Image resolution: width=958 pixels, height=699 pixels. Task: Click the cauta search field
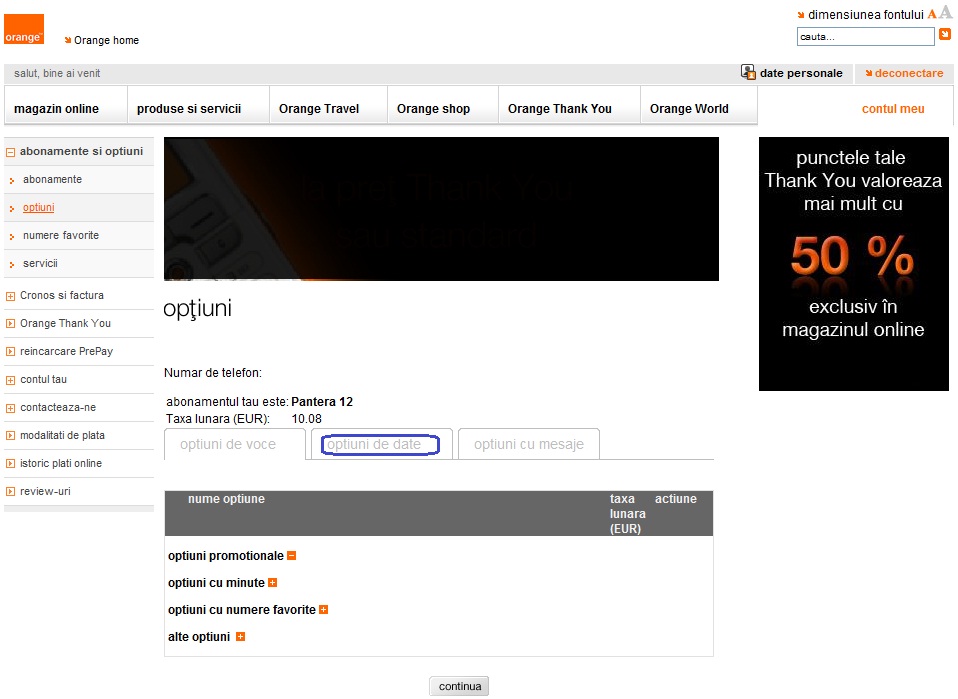tap(865, 37)
